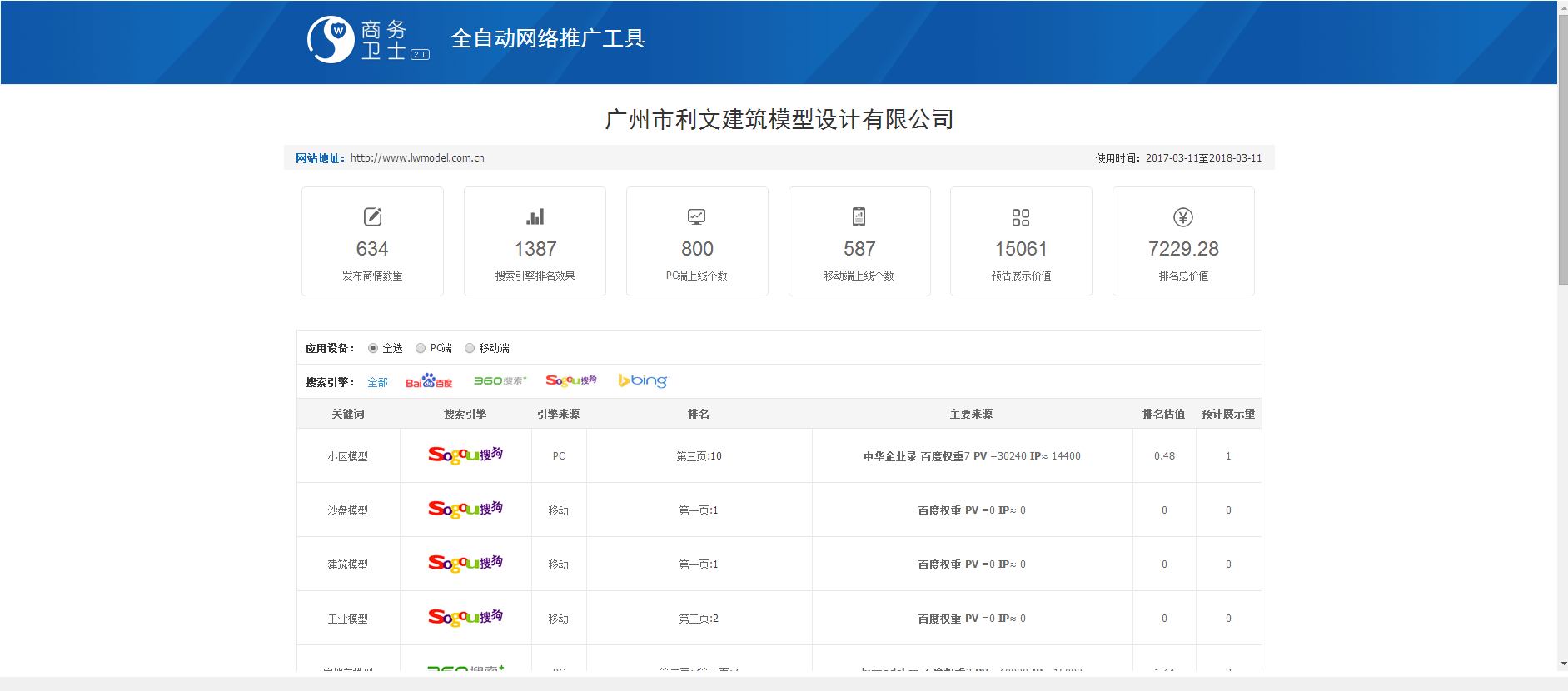Click the 排名总价值 card label
Viewport: 1568px width, 691px height.
[1183, 276]
